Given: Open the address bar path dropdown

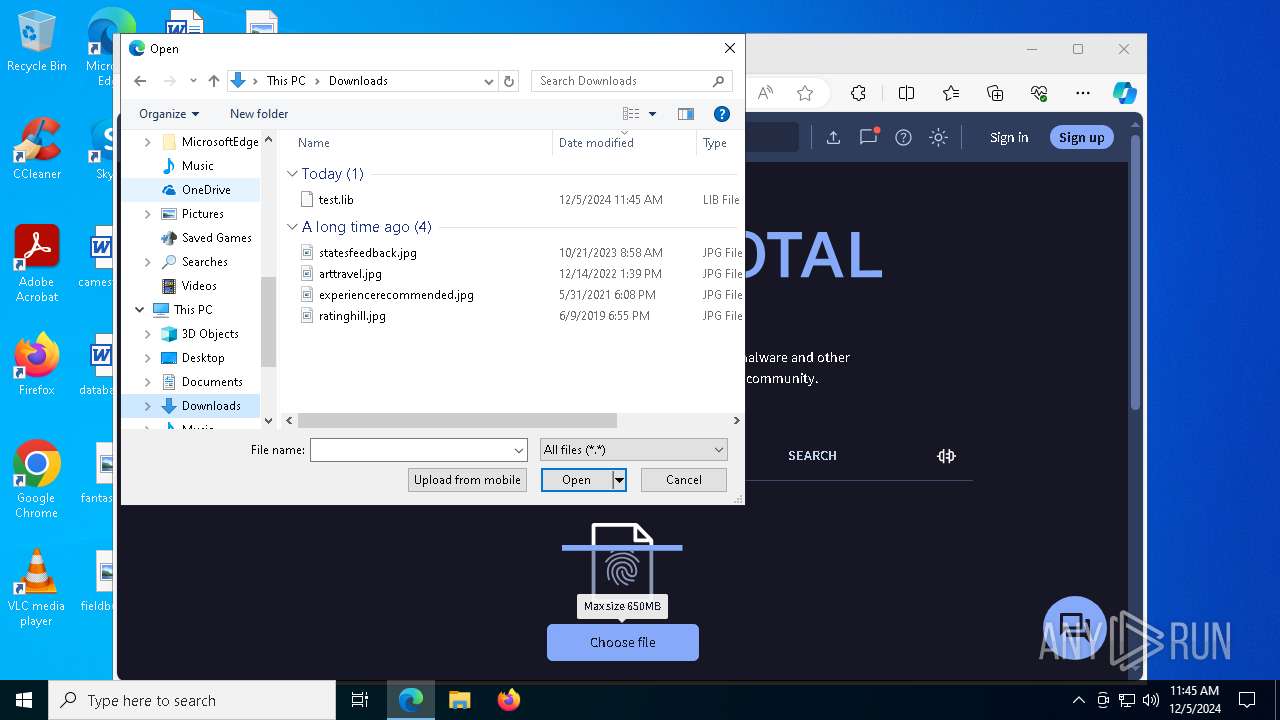Looking at the screenshot, I should coord(488,81).
